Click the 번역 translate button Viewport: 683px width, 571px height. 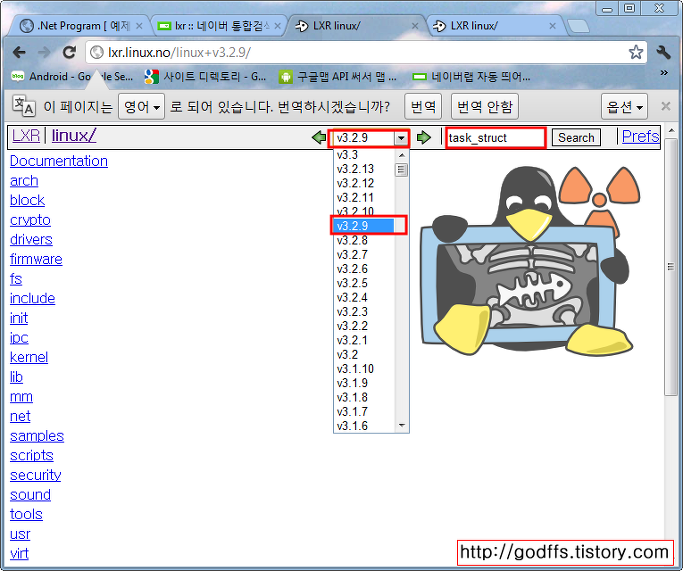tap(423, 106)
